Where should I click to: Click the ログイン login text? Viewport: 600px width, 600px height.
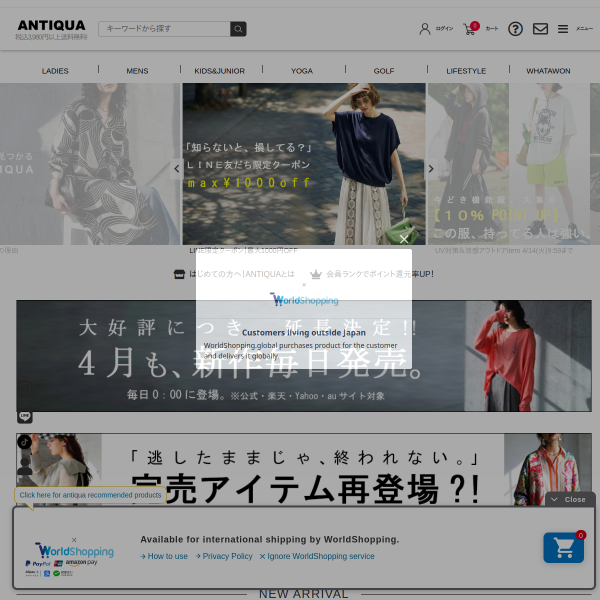click(x=444, y=29)
